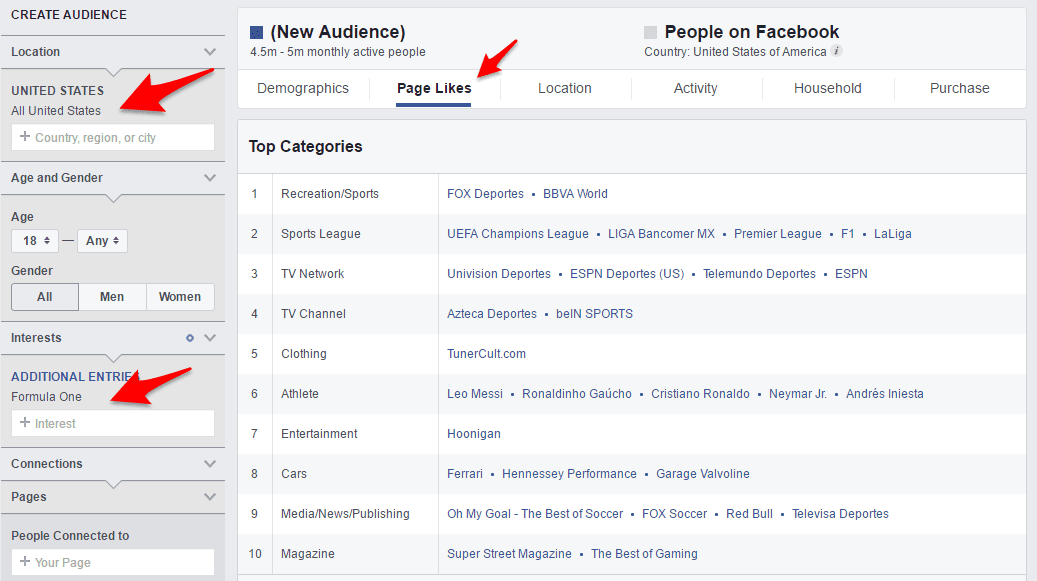Go to the Purchase tab
The width and height of the screenshot is (1037, 581).
pyautogui.click(x=959, y=88)
